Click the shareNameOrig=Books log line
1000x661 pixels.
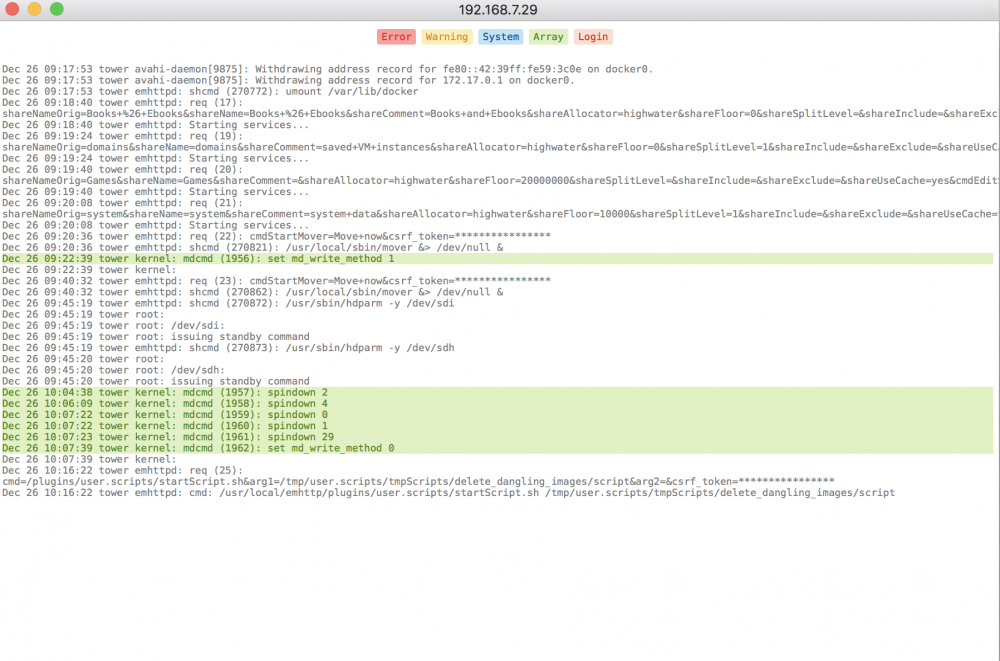point(499,114)
